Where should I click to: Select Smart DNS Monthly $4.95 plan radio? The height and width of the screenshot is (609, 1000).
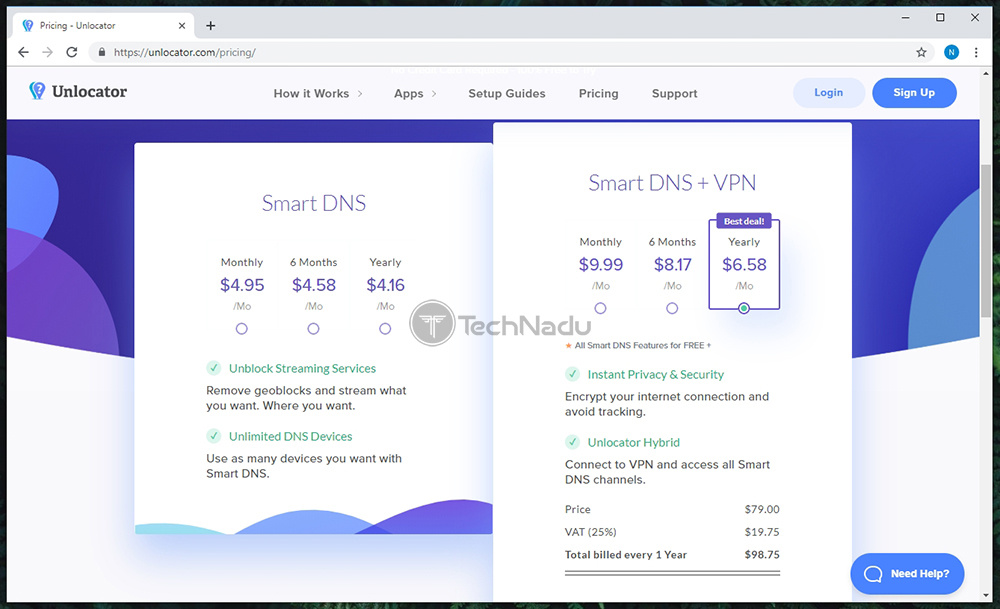242,328
